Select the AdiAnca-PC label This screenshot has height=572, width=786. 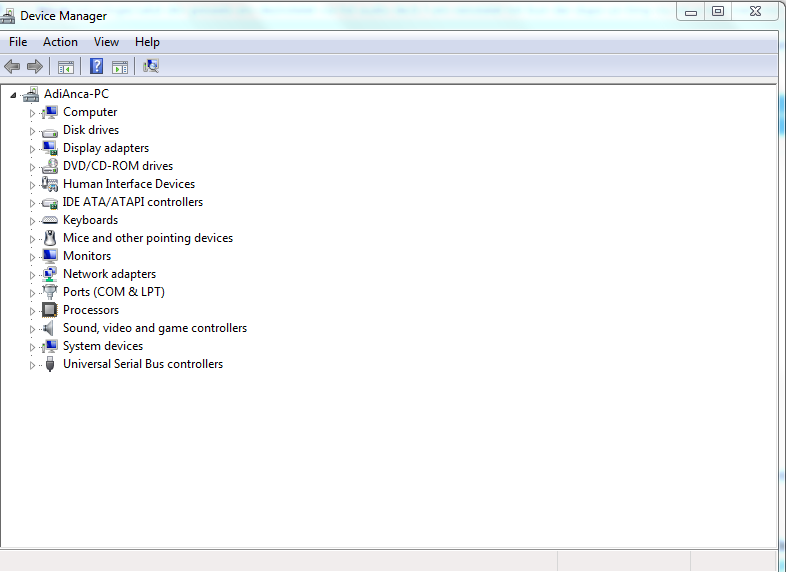click(x=76, y=94)
